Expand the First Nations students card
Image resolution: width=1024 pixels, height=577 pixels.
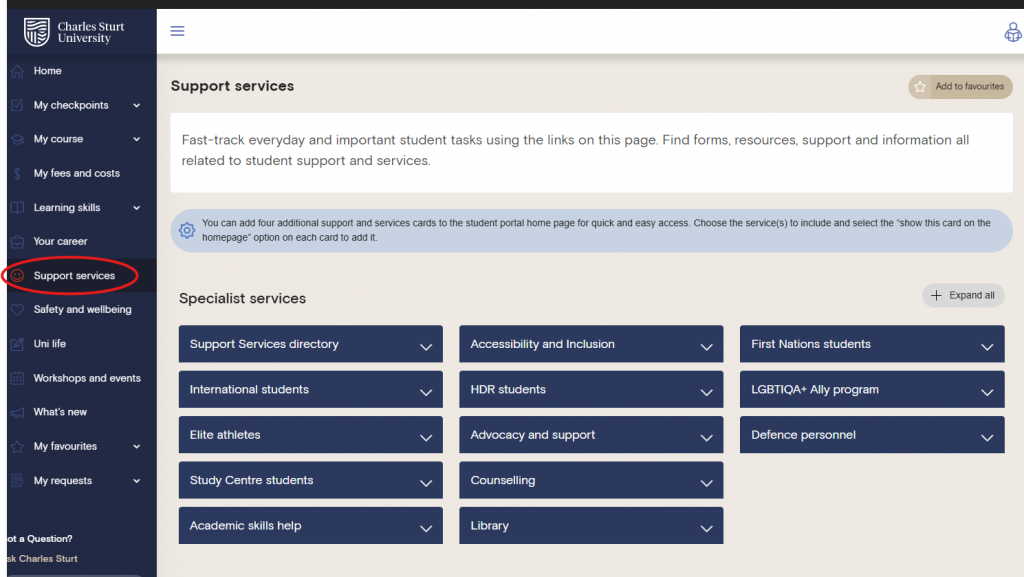tap(986, 346)
